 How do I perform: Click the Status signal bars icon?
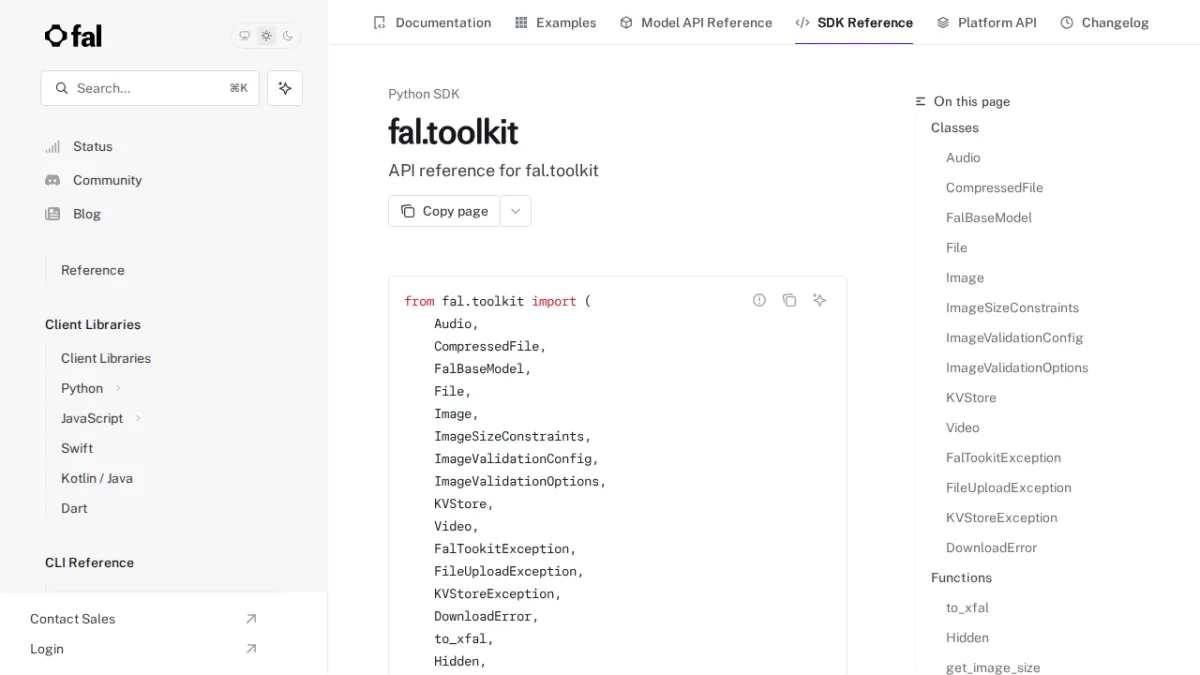[53, 146]
